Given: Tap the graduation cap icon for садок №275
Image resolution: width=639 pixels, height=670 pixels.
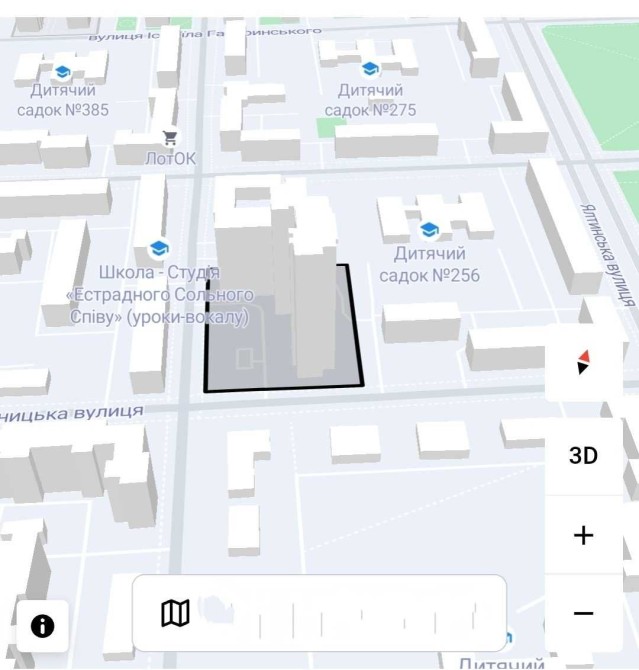Looking at the screenshot, I should [370, 69].
